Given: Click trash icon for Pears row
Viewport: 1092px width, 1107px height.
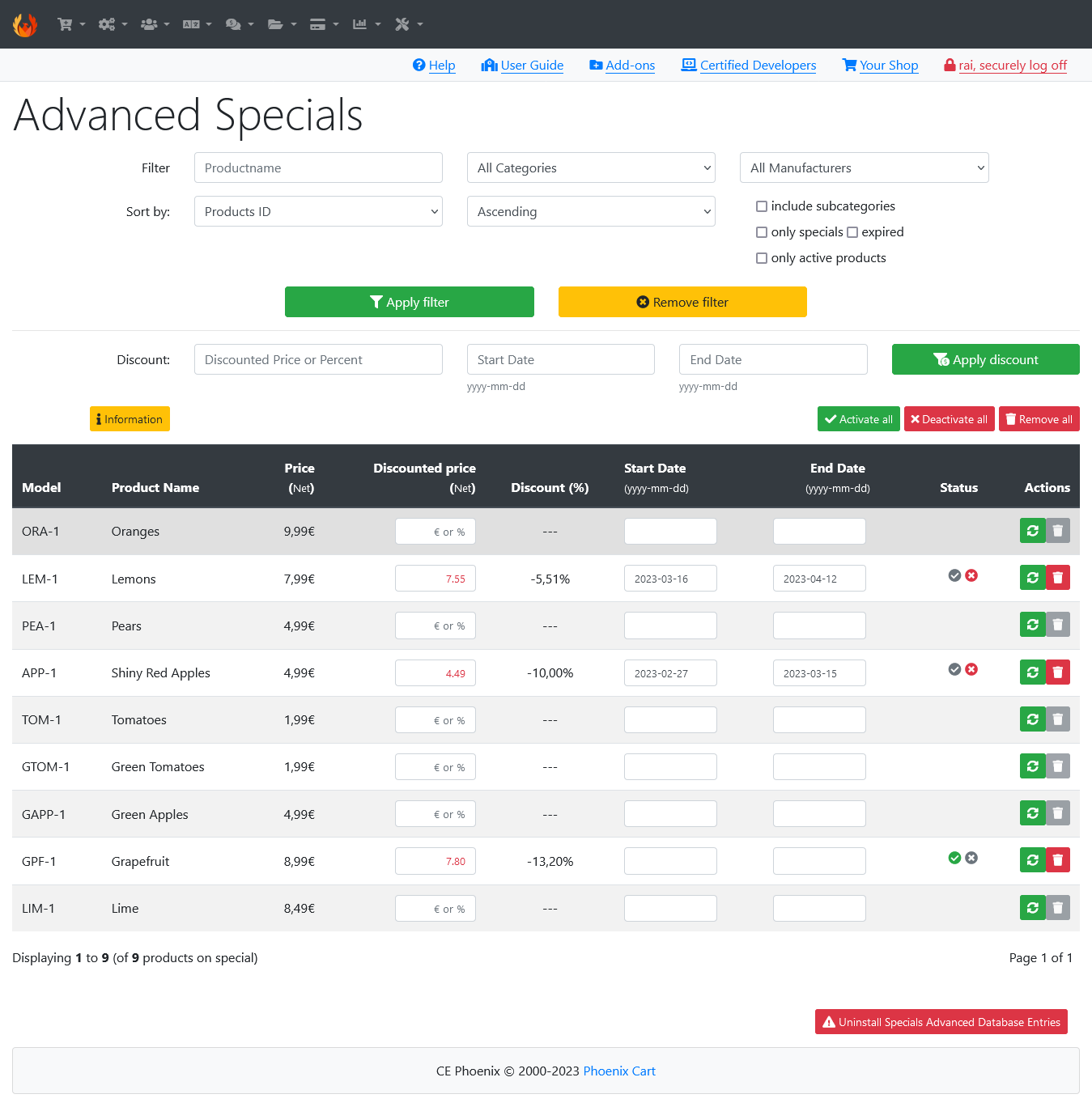Looking at the screenshot, I should [1058, 625].
